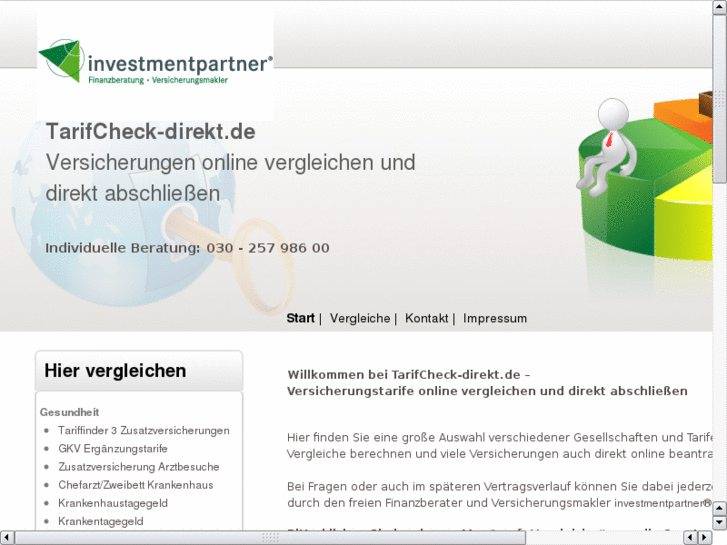Click the horizontal scrollbar left arrow
The height and width of the screenshot is (545, 727).
[x=7, y=537]
